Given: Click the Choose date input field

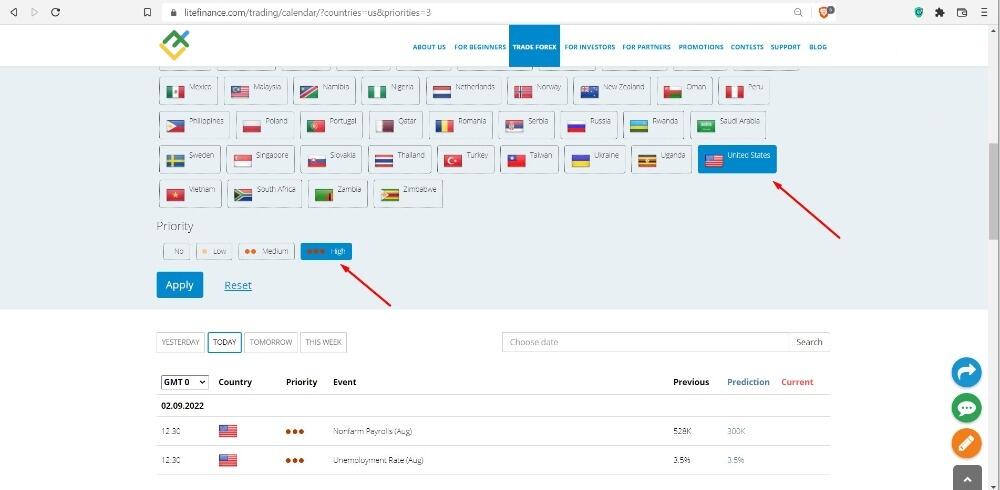Looking at the screenshot, I should click(645, 342).
